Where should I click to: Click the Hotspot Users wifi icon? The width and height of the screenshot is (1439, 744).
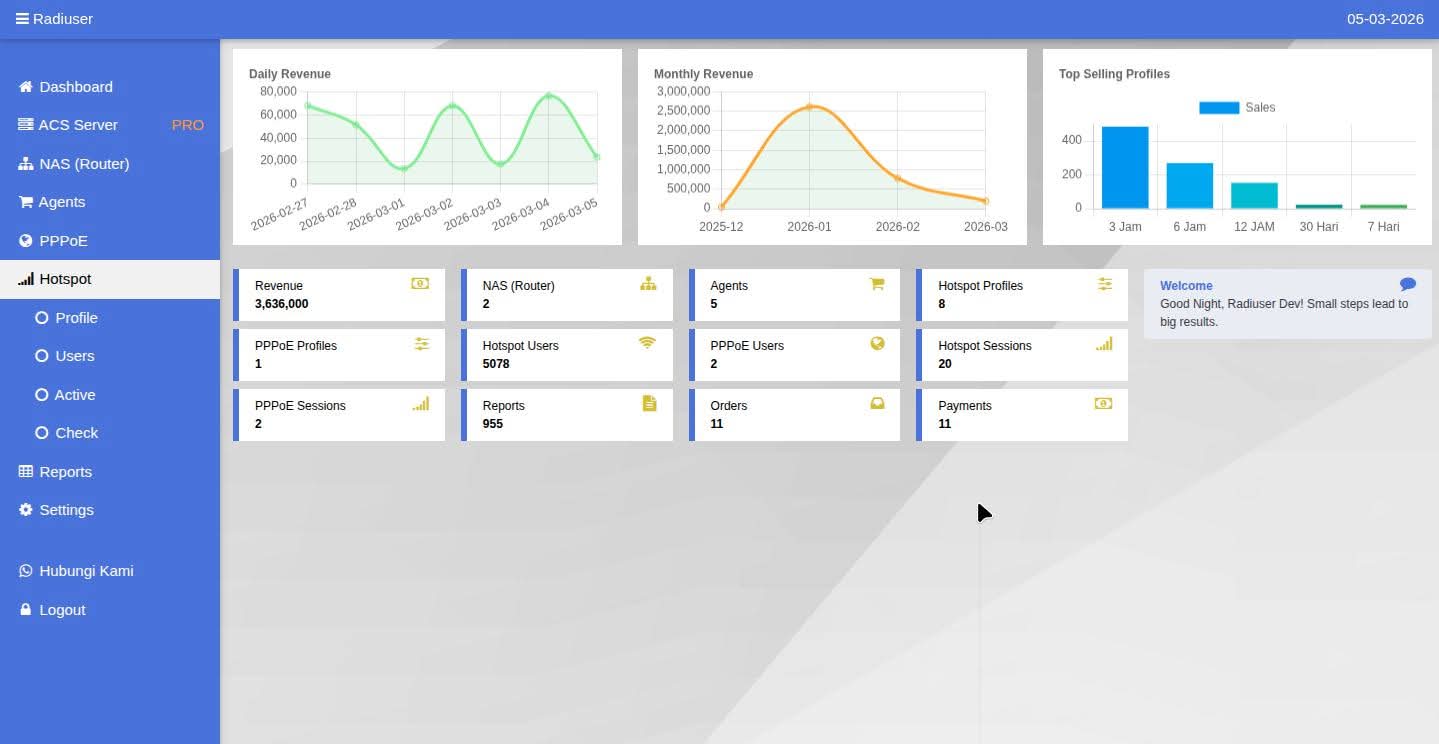(x=647, y=343)
